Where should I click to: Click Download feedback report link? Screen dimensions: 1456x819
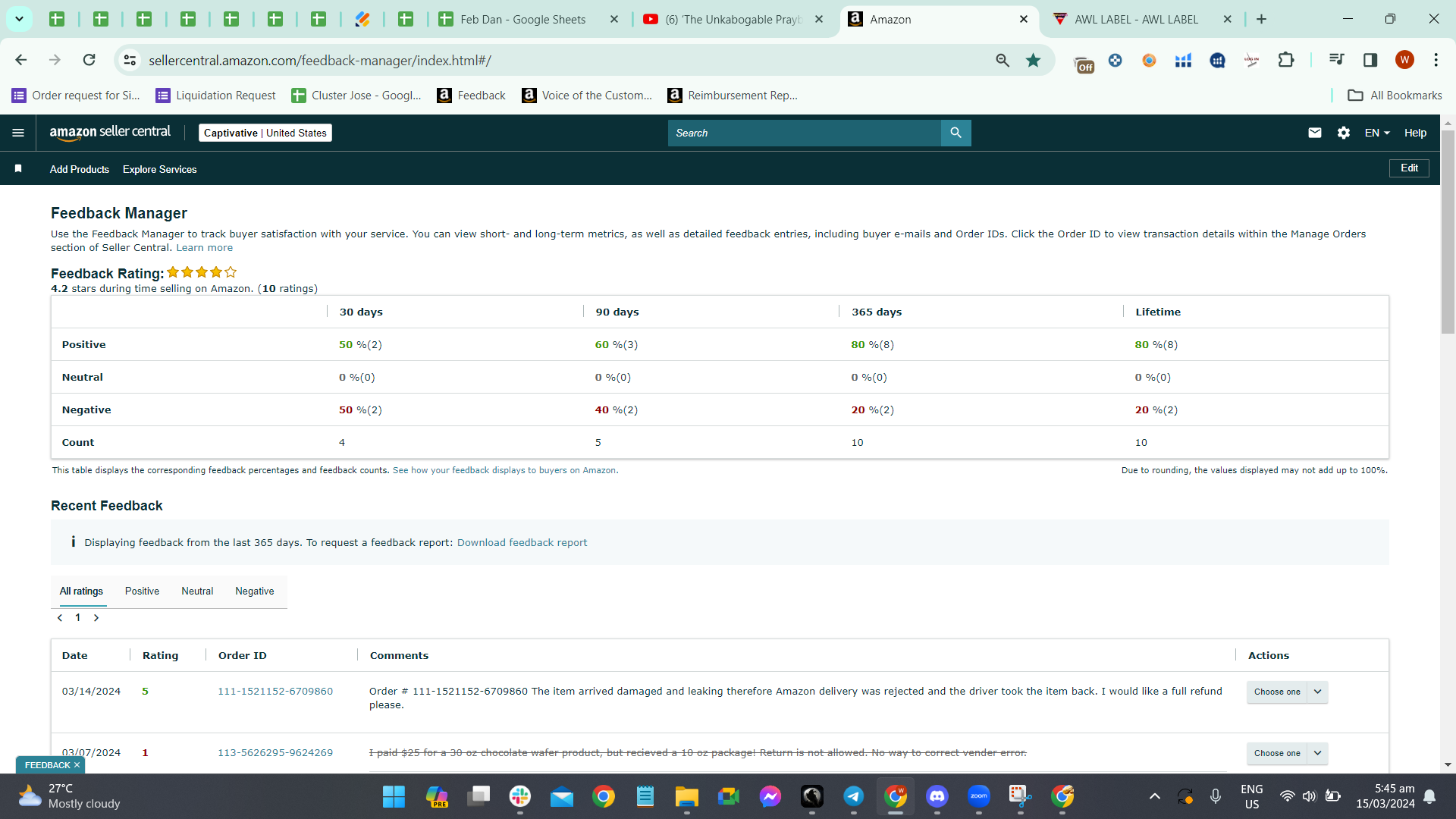tap(522, 543)
